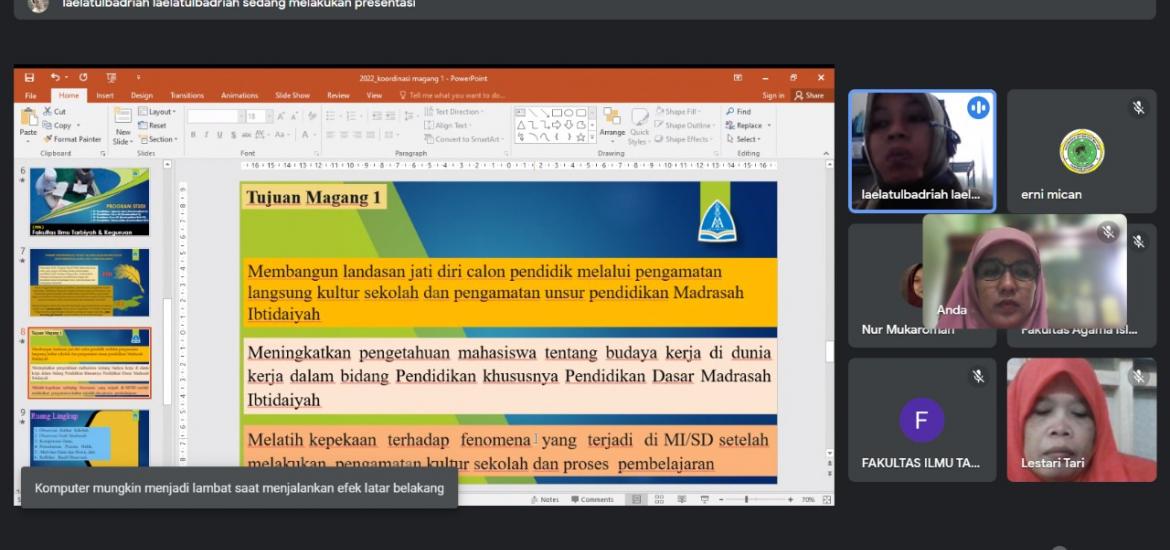Click the Share button
Image resolution: width=1170 pixels, height=550 pixels.
point(809,95)
